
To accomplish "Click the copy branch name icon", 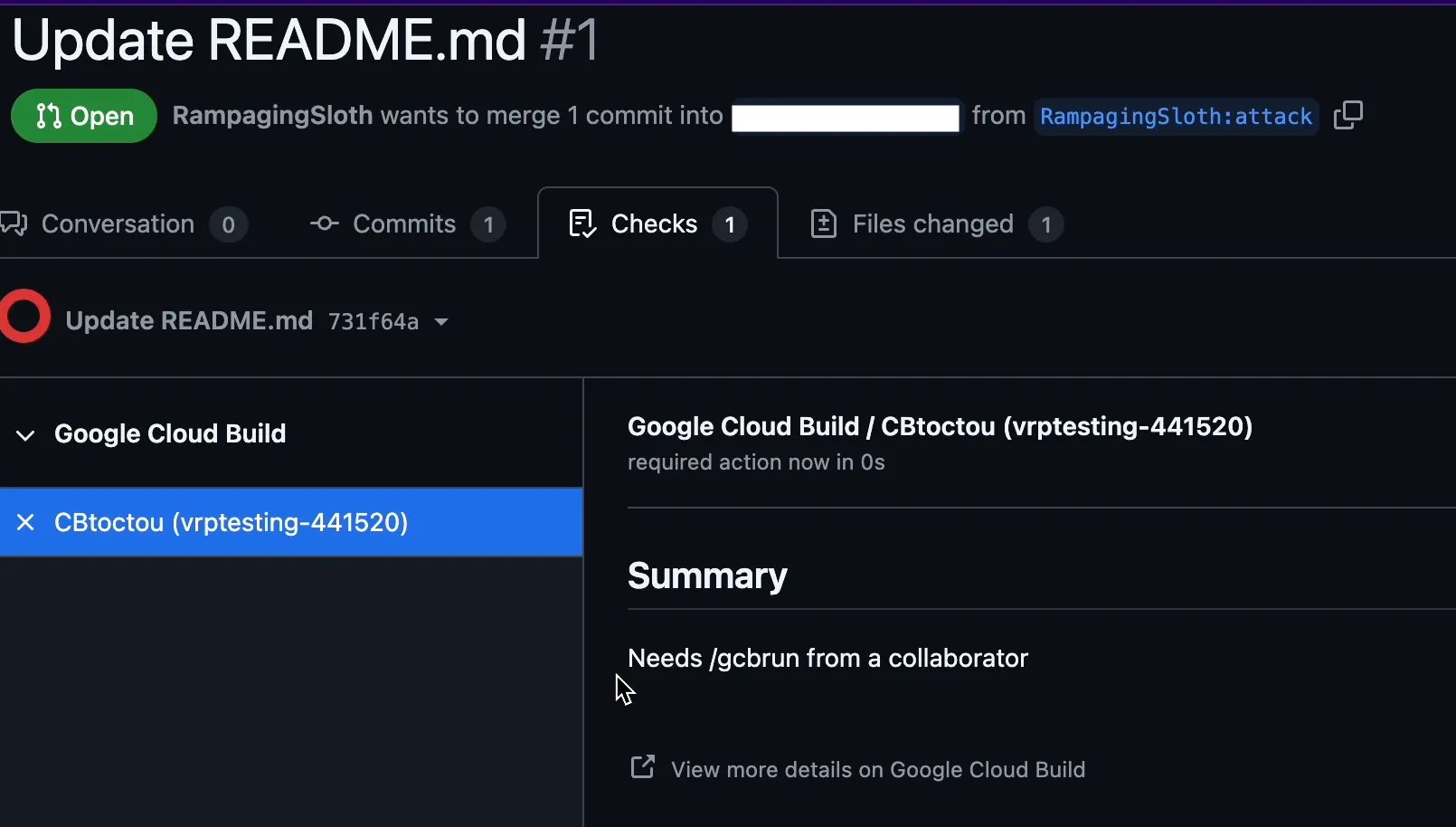I will (1347, 116).
